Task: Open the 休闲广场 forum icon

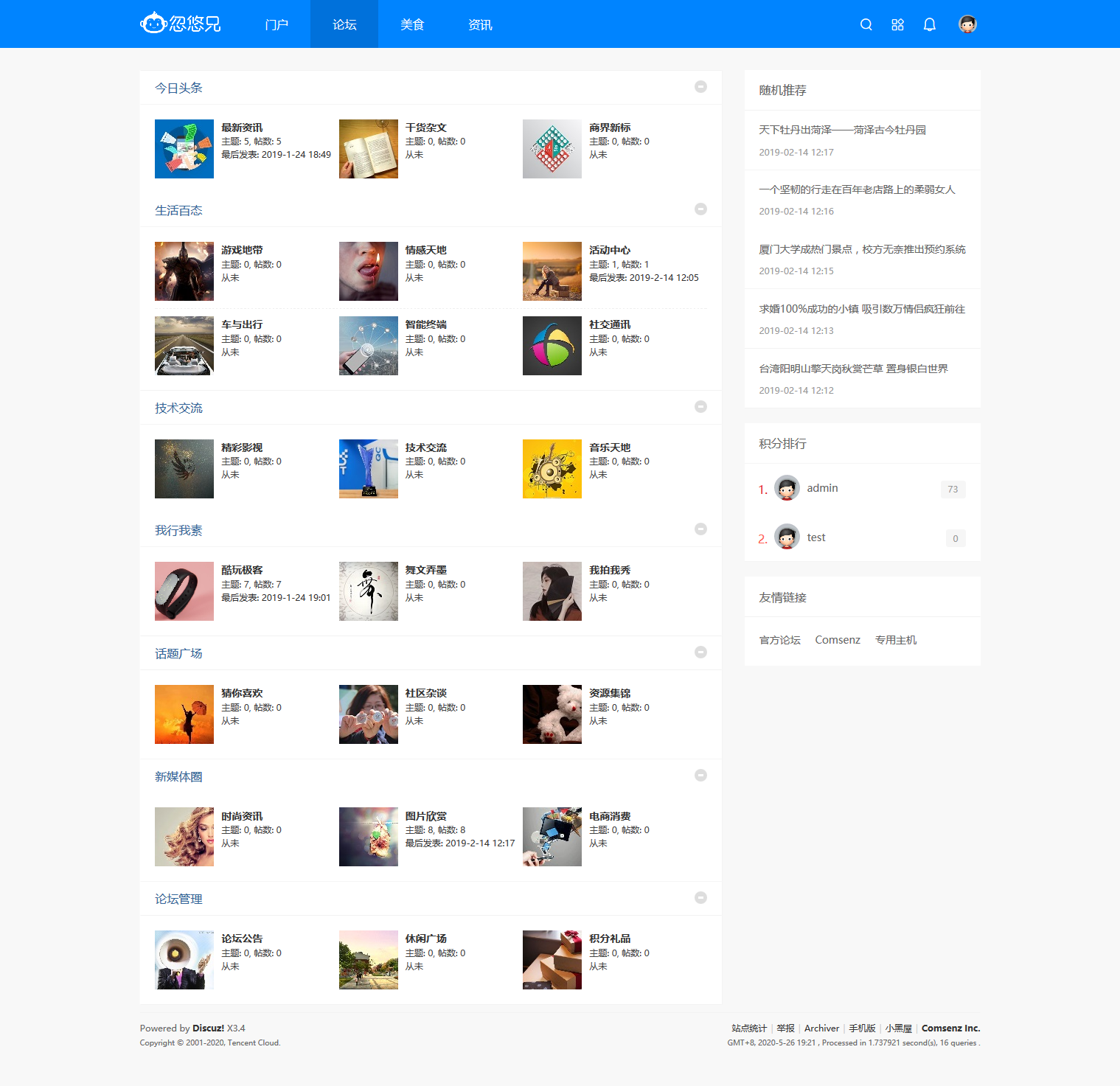Action: pyautogui.click(x=369, y=960)
